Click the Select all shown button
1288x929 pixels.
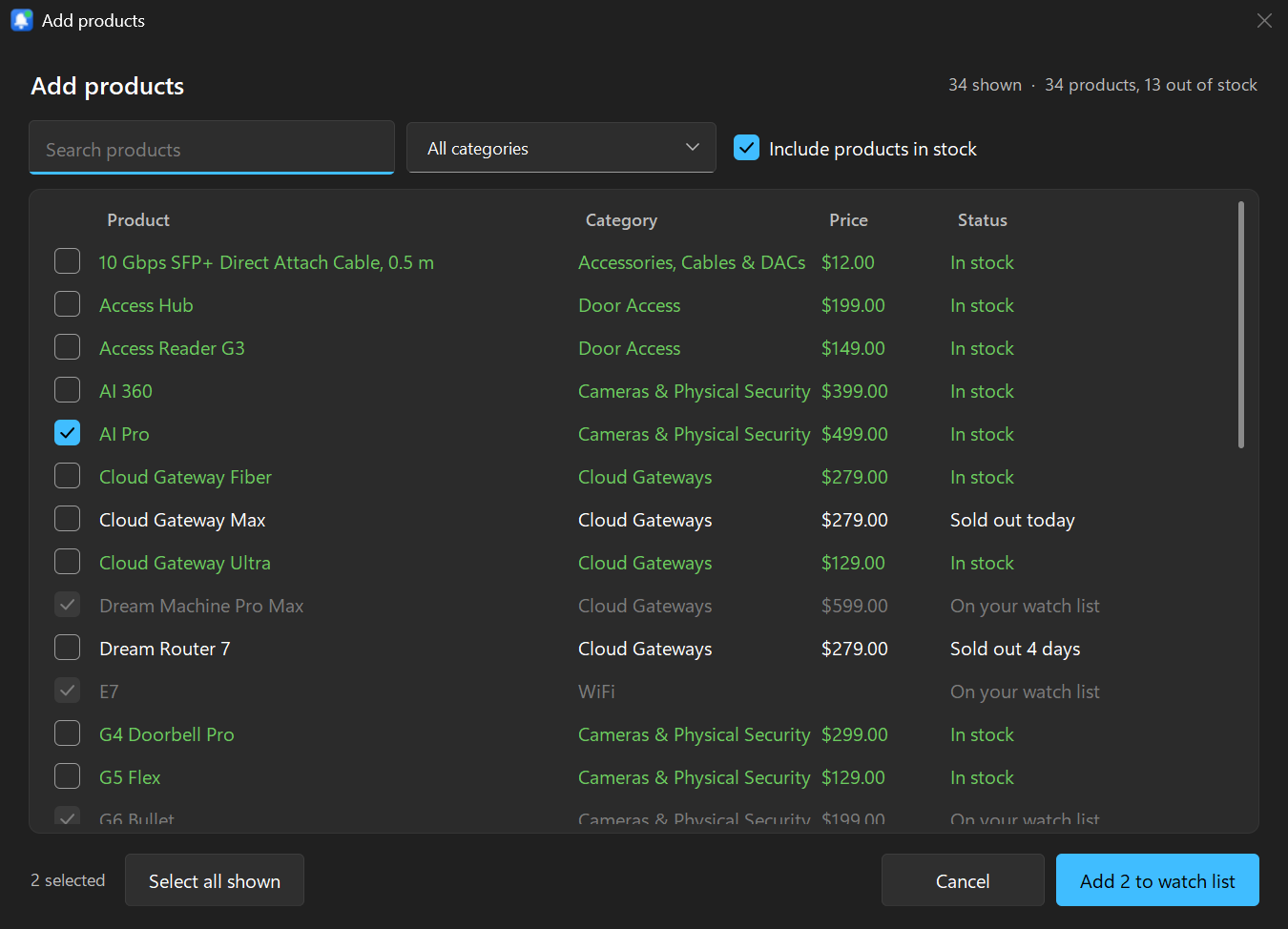[x=215, y=880]
